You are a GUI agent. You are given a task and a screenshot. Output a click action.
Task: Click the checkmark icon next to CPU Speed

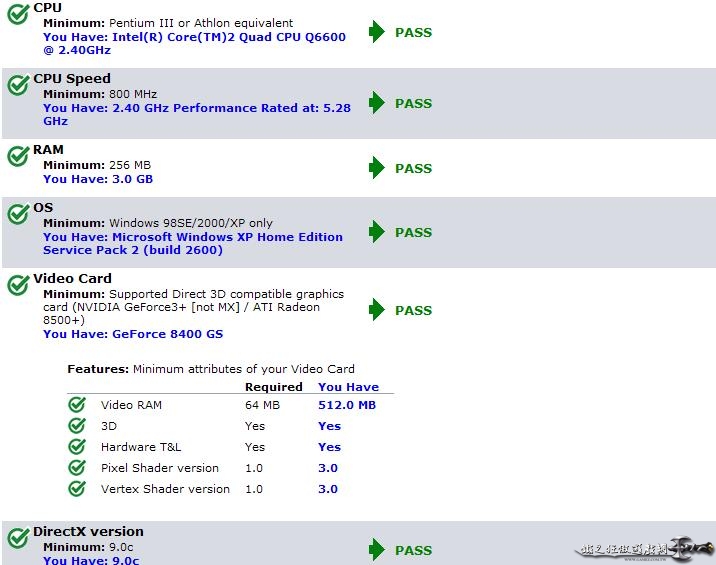click(x=18, y=85)
